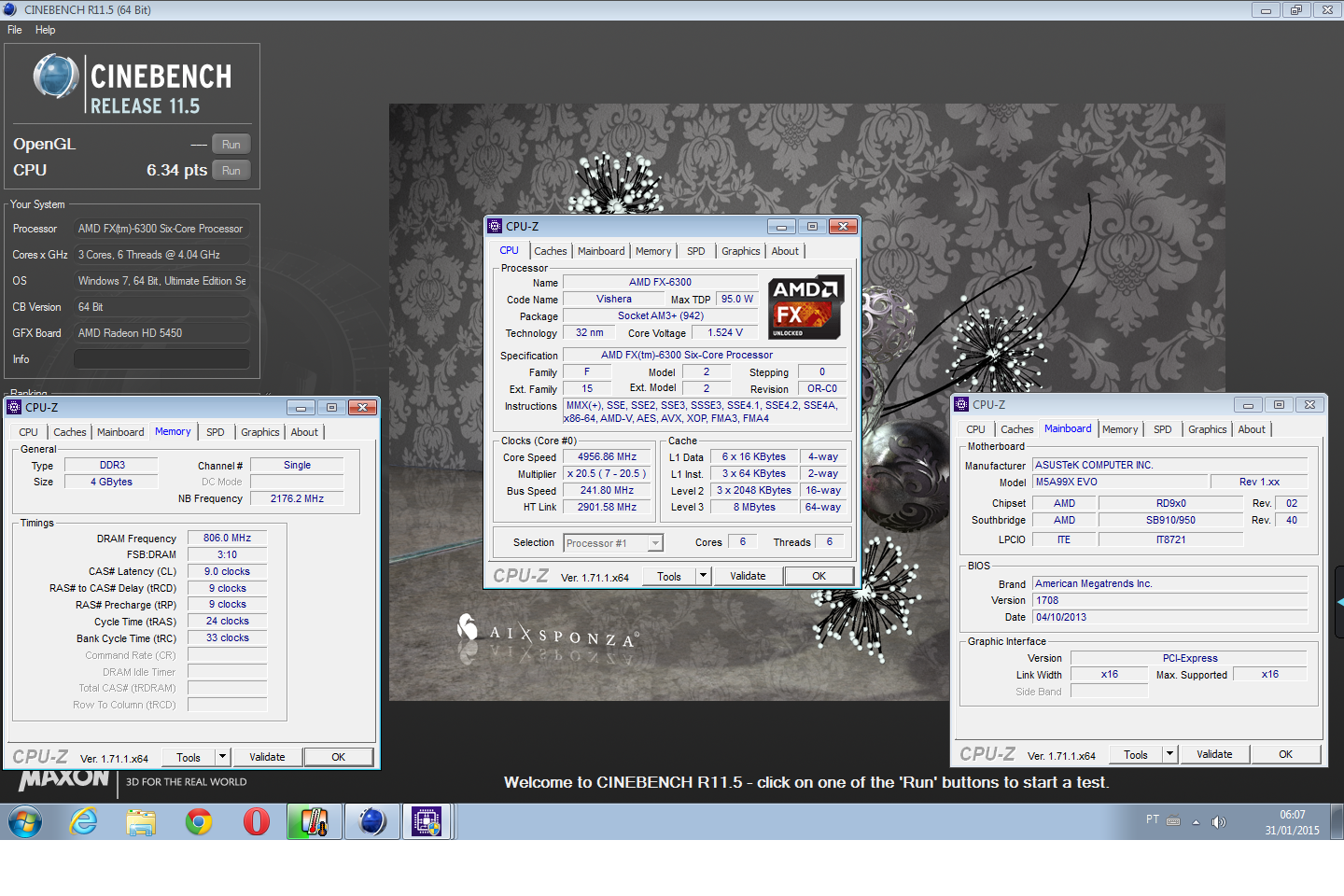This screenshot has width=1344, height=896.
Task: Switch to Graphics tab in Mainboard window
Action: tap(1208, 429)
